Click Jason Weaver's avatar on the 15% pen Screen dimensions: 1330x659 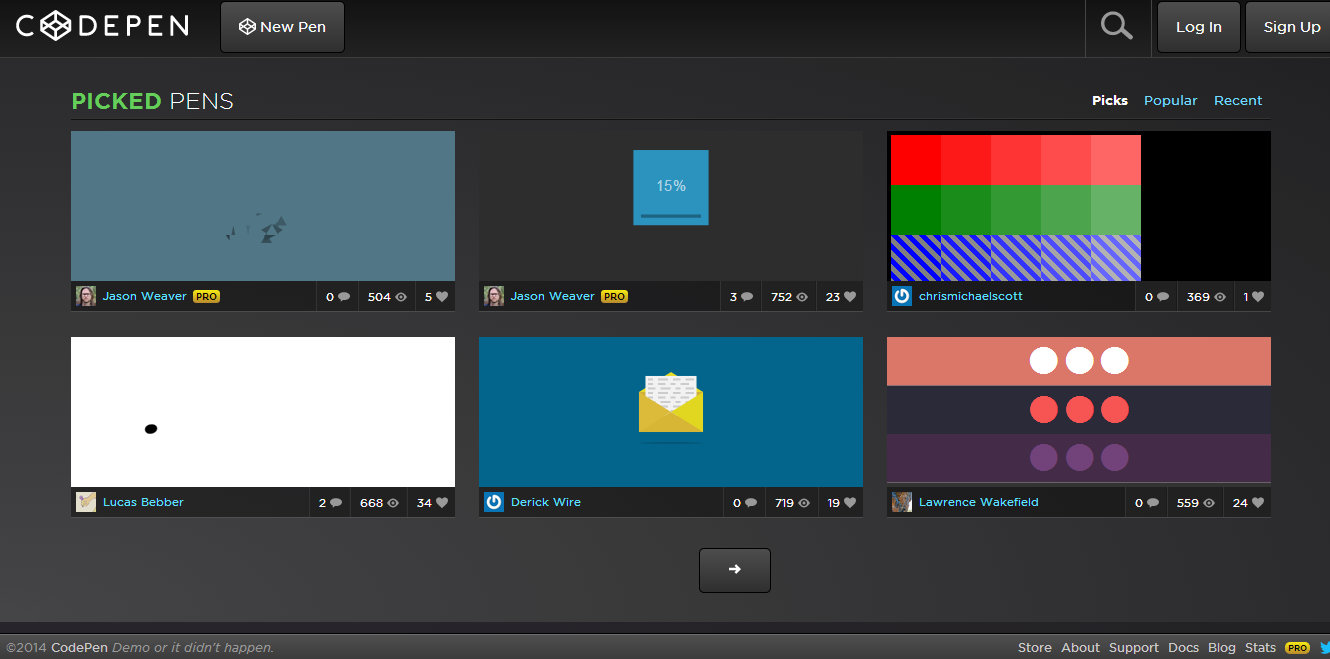coord(494,296)
